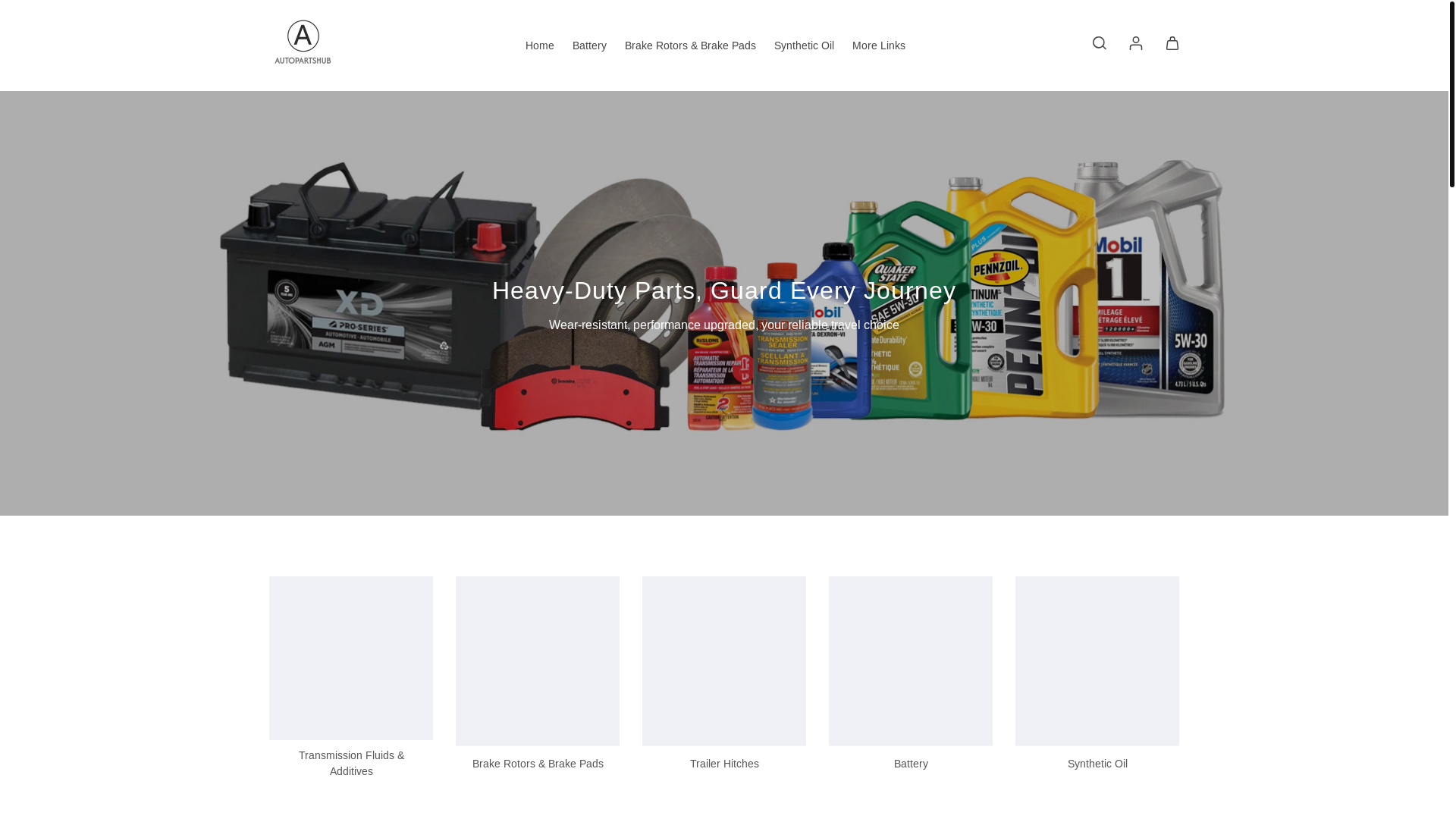Click the AutoPartsHub logo

303,42
